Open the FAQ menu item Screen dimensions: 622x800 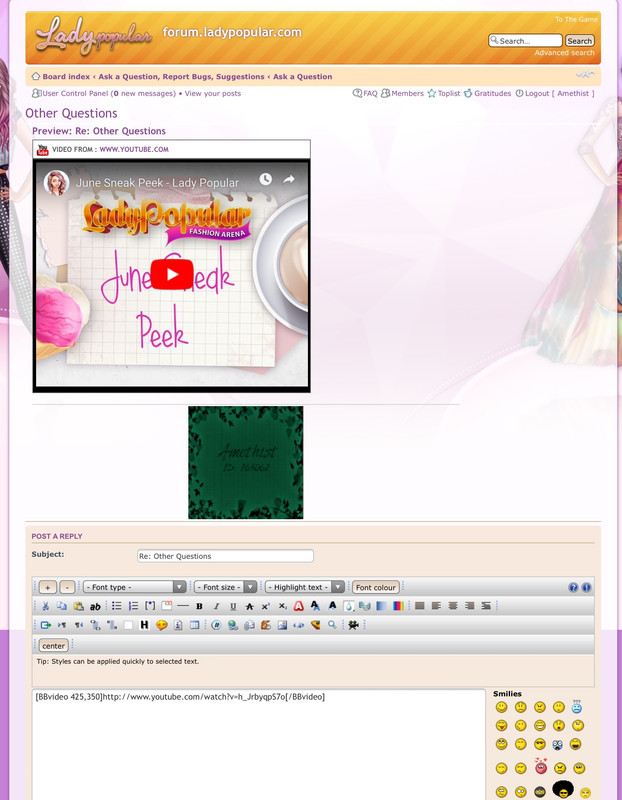point(365,93)
